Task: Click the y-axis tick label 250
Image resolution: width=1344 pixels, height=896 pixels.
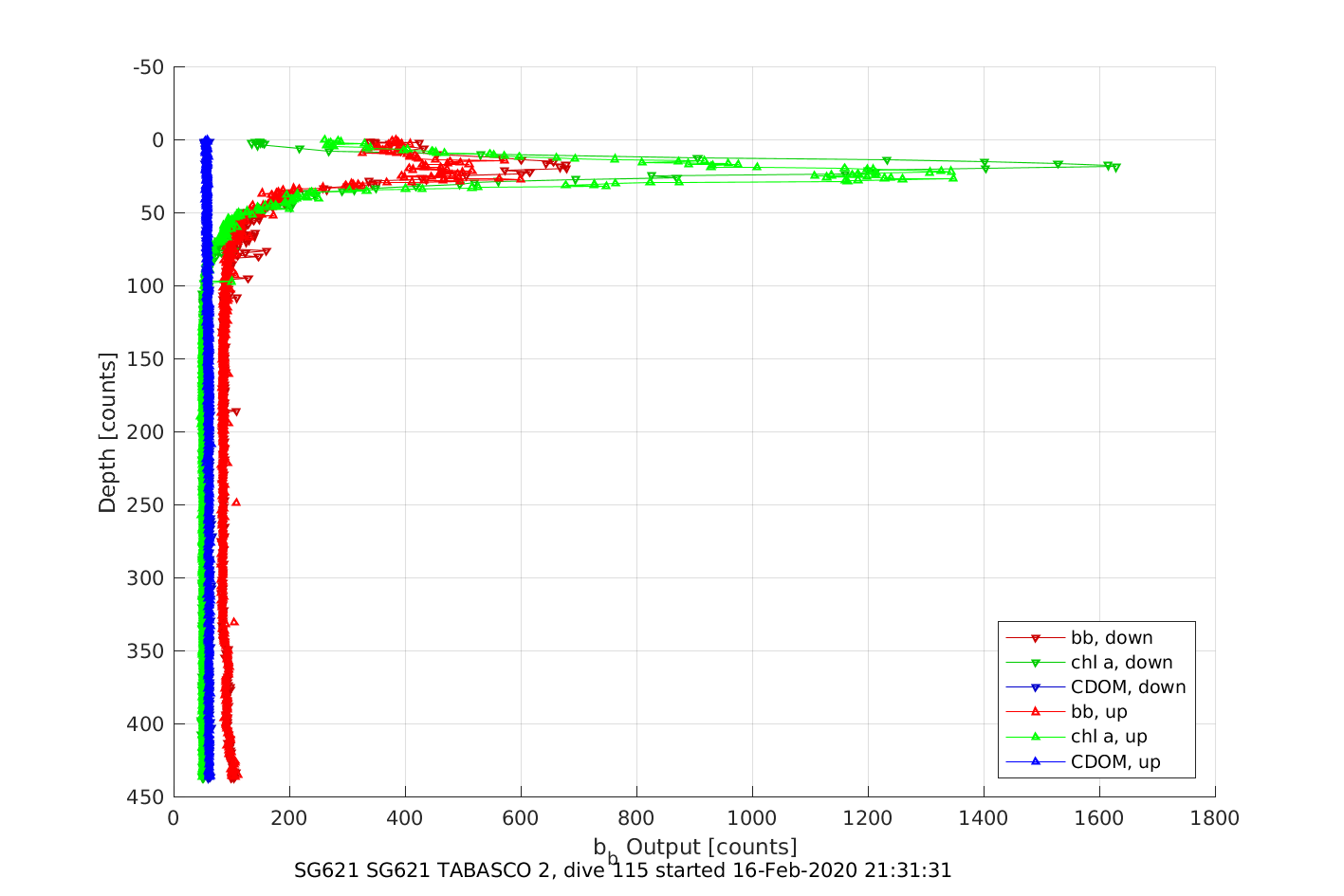Action: pos(145,504)
